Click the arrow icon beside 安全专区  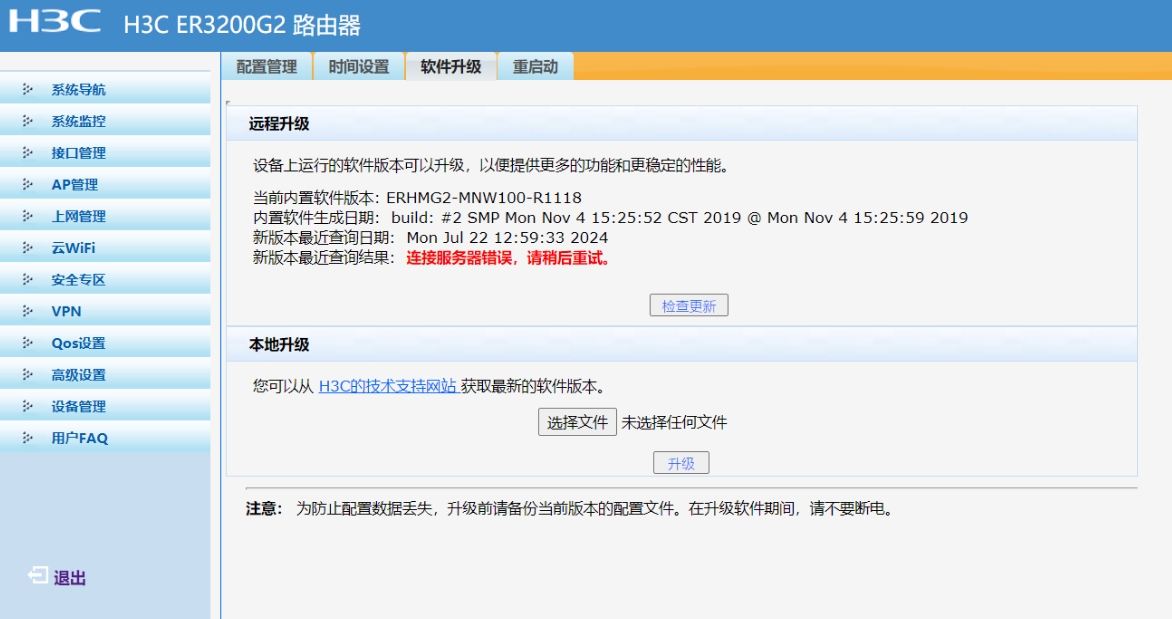[28, 280]
